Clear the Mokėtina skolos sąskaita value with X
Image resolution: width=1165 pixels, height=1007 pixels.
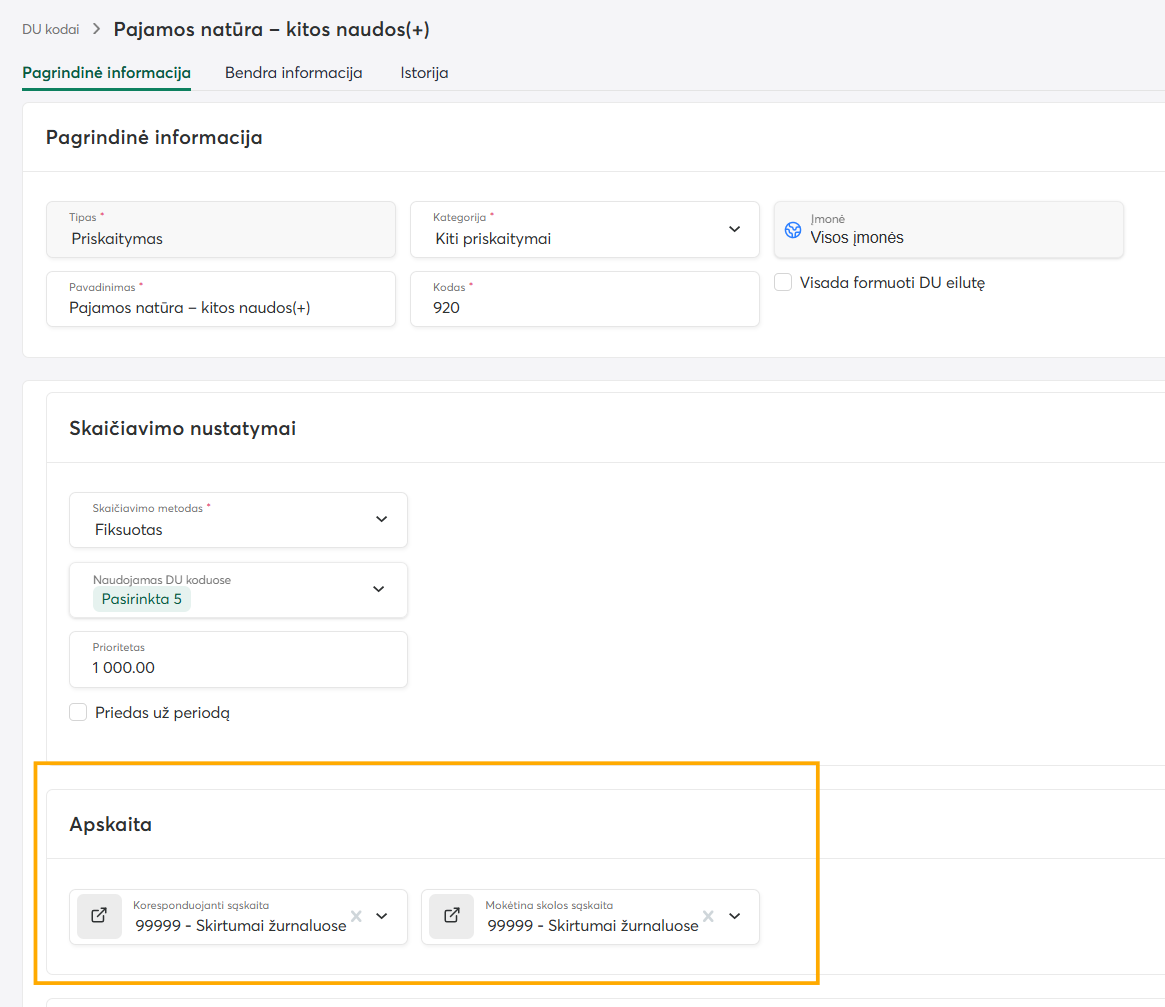click(x=708, y=916)
